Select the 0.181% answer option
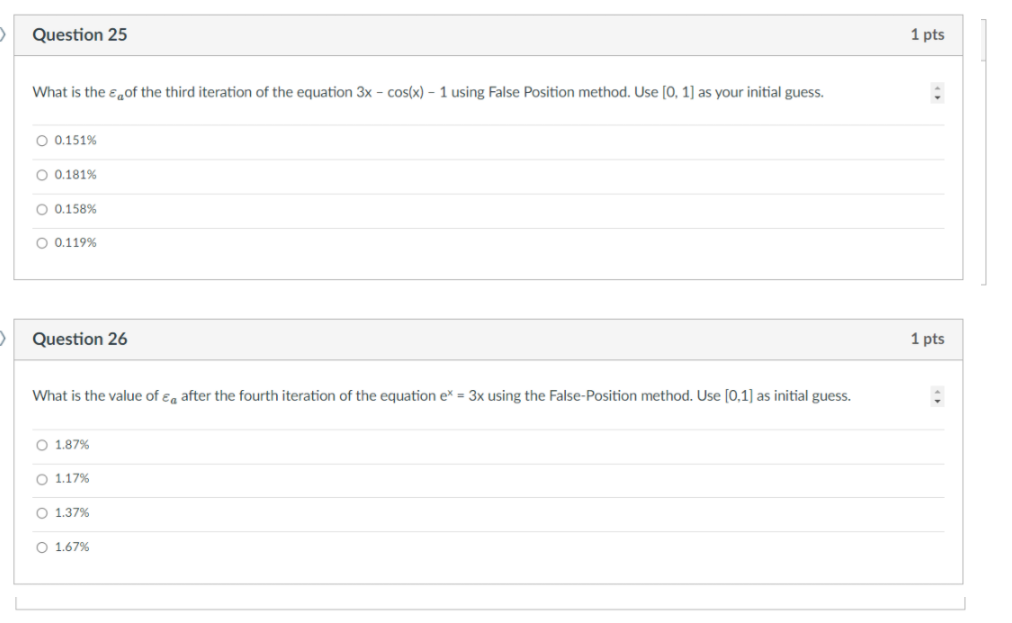 42,174
